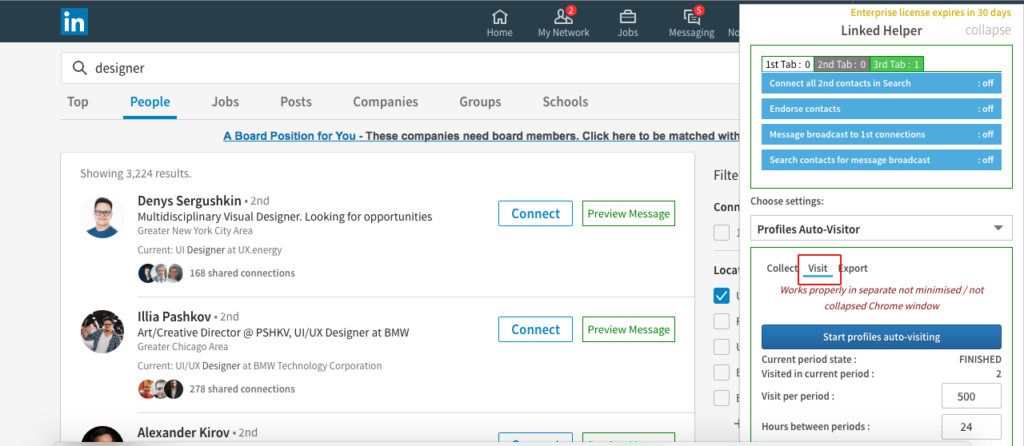This screenshot has height=446, width=1024.
Task: Open the Jobs briefcase in navigation
Action: click(x=628, y=23)
